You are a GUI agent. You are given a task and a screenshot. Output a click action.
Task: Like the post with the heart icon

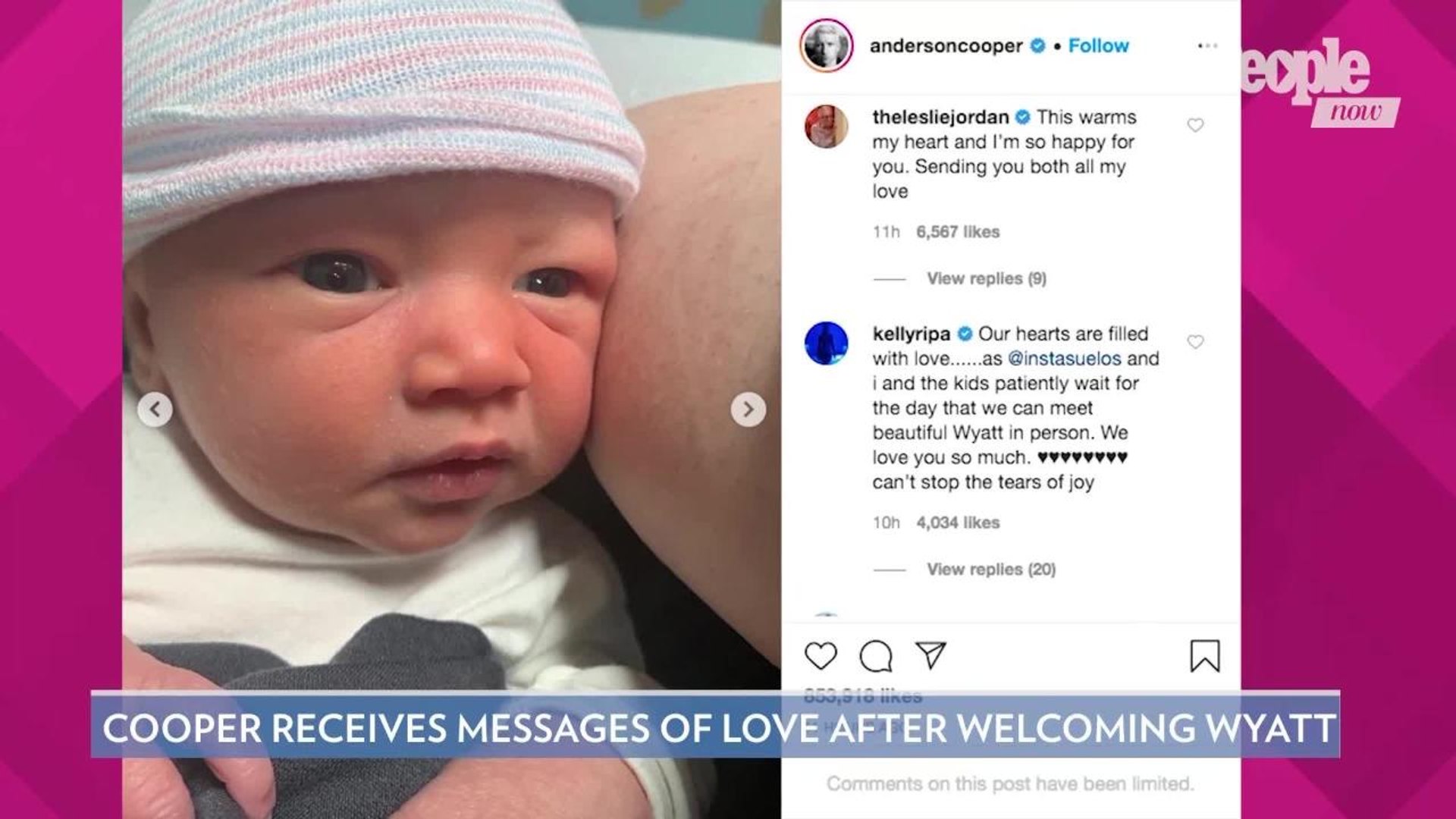(x=821, y=656)
